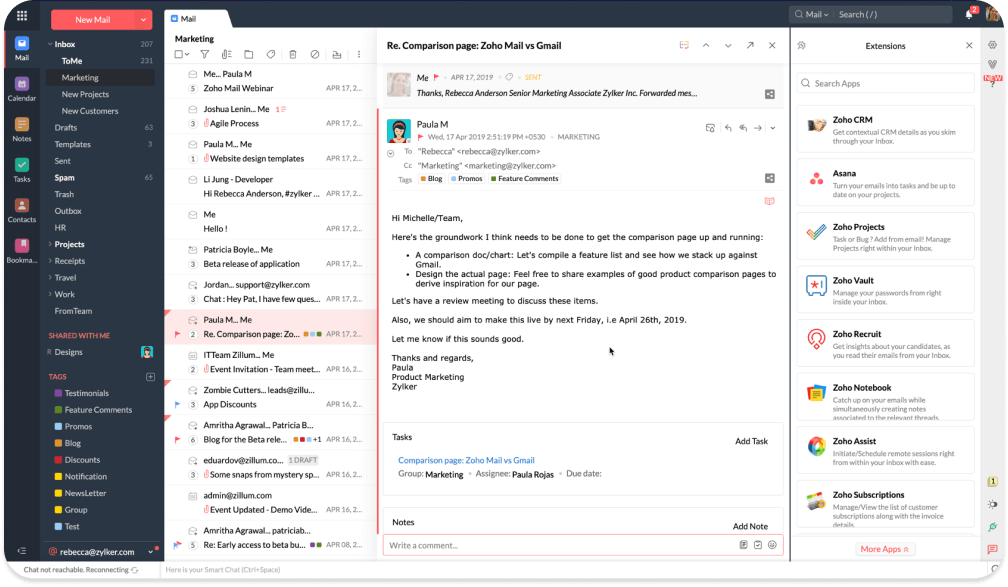This screenshot has height=587, width=1008.
Task: Click the reader view book icon
Action: tap(770, 201)
